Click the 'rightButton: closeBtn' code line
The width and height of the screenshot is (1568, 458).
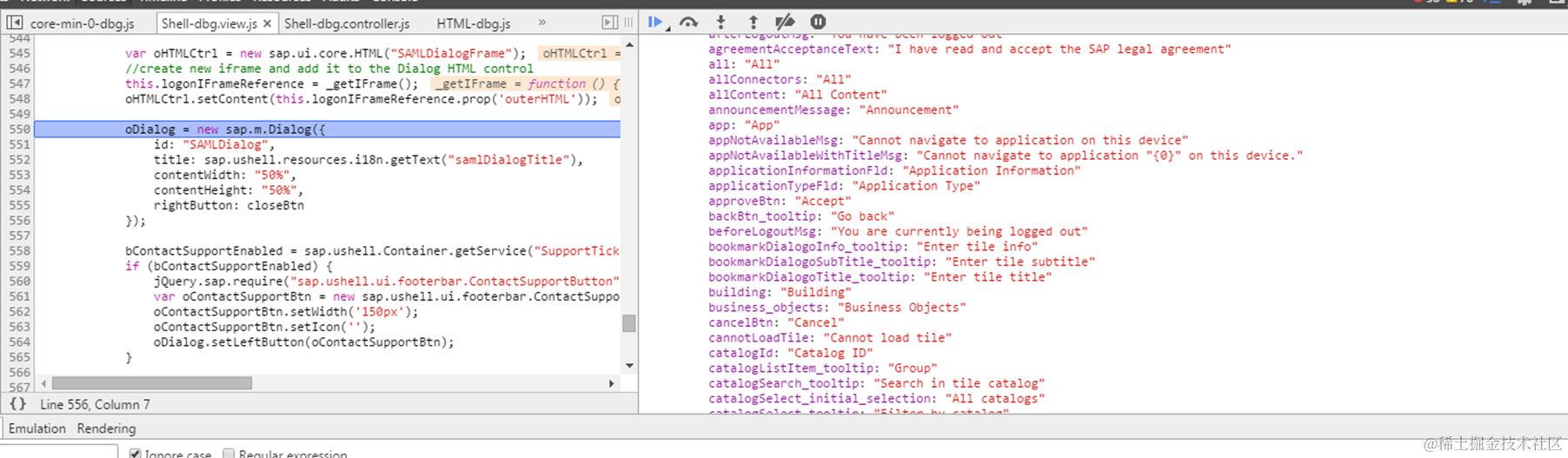click(x=229, y=205)
